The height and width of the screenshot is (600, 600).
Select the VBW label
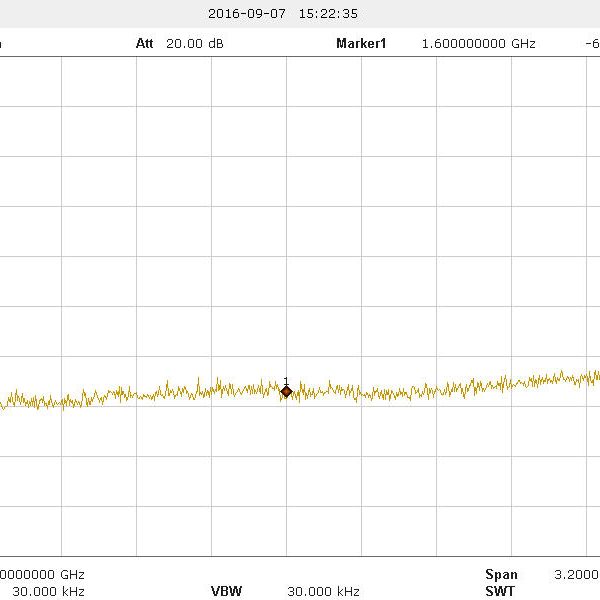pos(226,592)
